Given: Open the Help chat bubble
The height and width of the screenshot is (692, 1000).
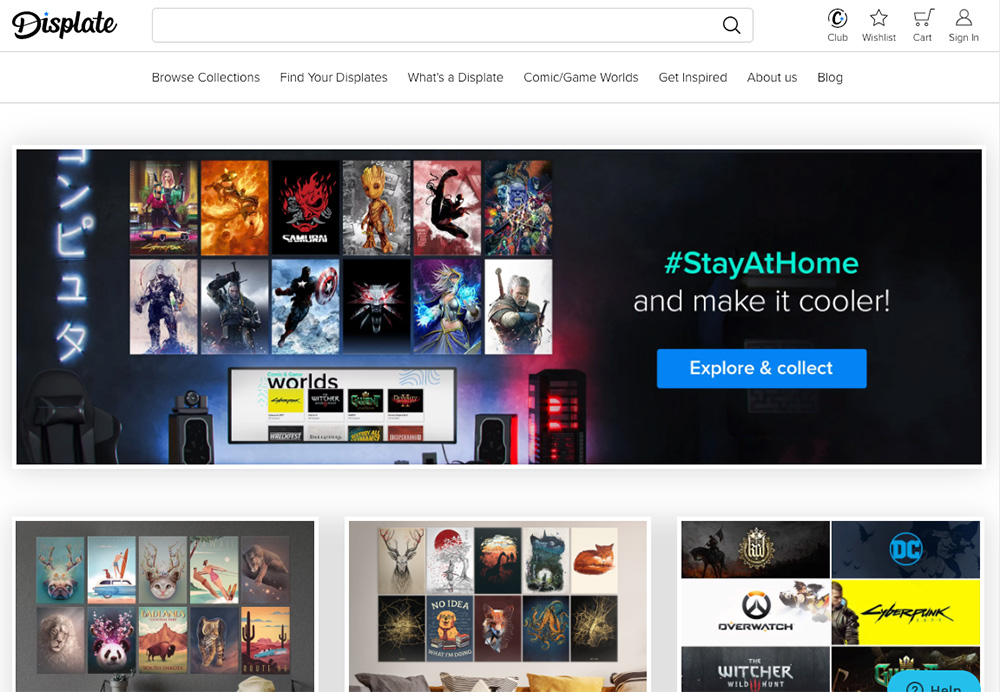Looking at the screenshot, I should click(934, 682).
